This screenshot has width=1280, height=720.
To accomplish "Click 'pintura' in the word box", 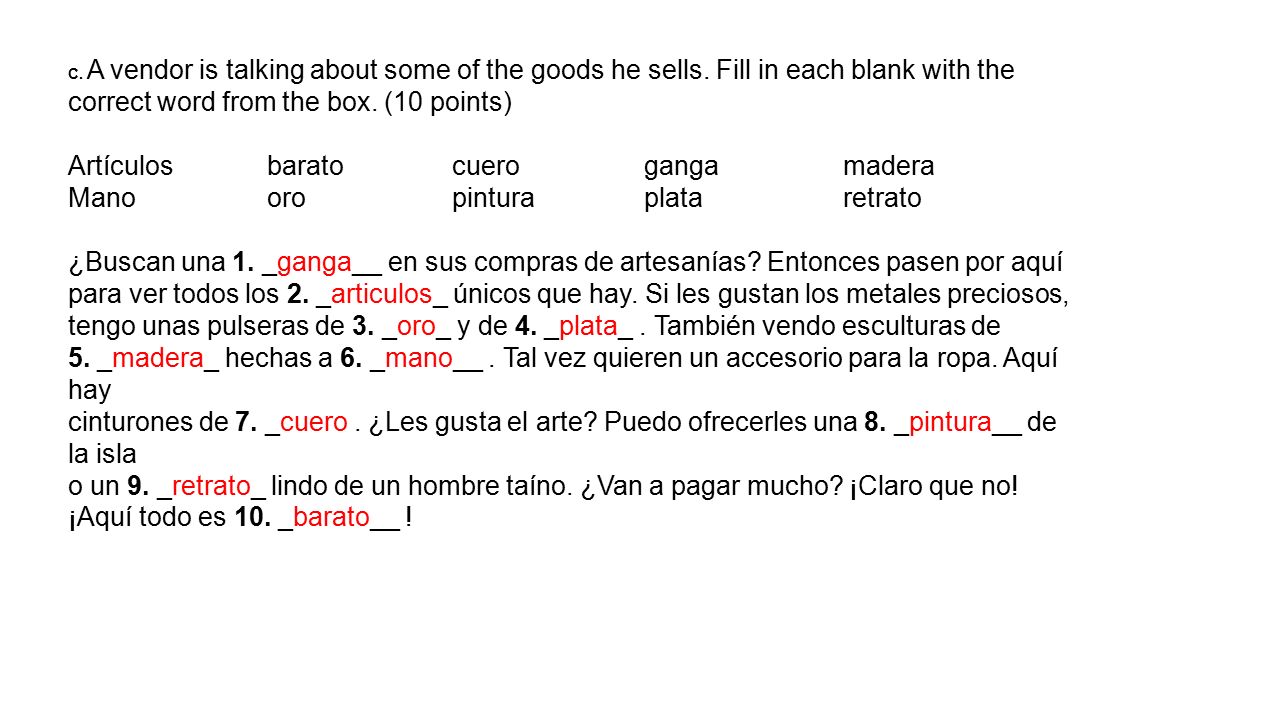I will [493, 199].
